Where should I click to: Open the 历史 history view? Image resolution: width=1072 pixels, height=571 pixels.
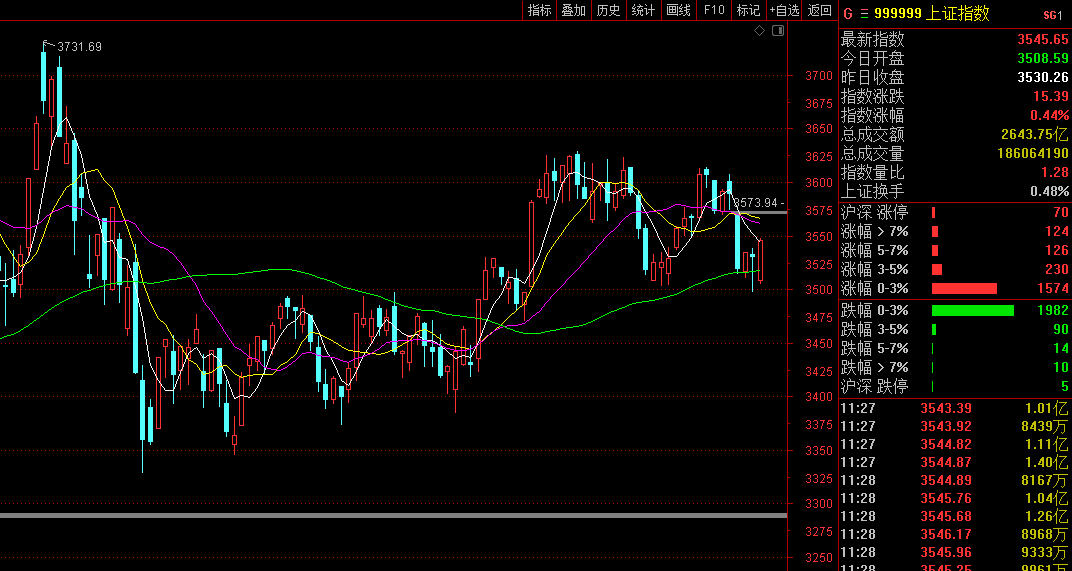[608, 10]
